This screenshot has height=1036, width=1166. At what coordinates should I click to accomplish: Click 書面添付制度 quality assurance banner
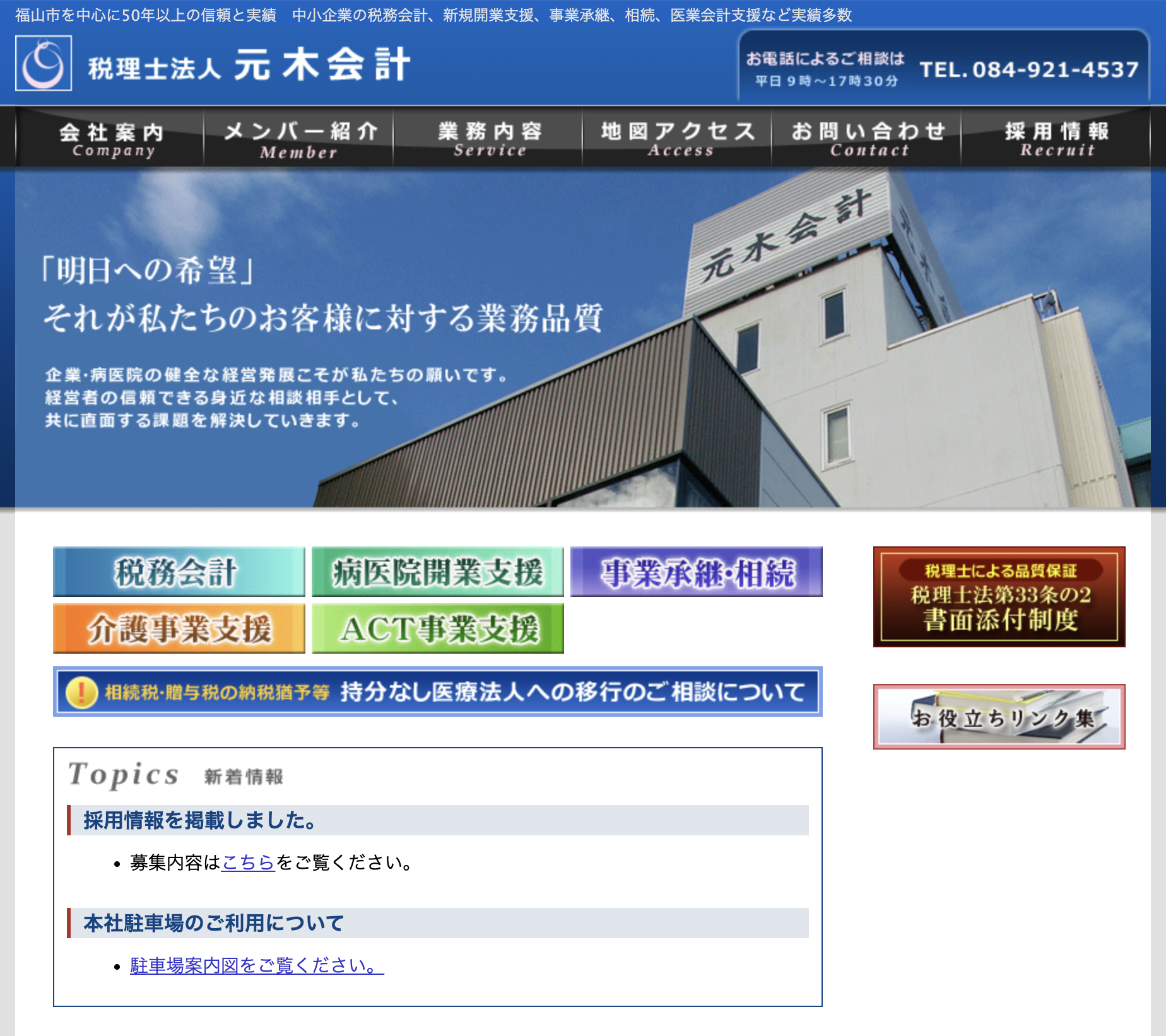coord(999,597)
